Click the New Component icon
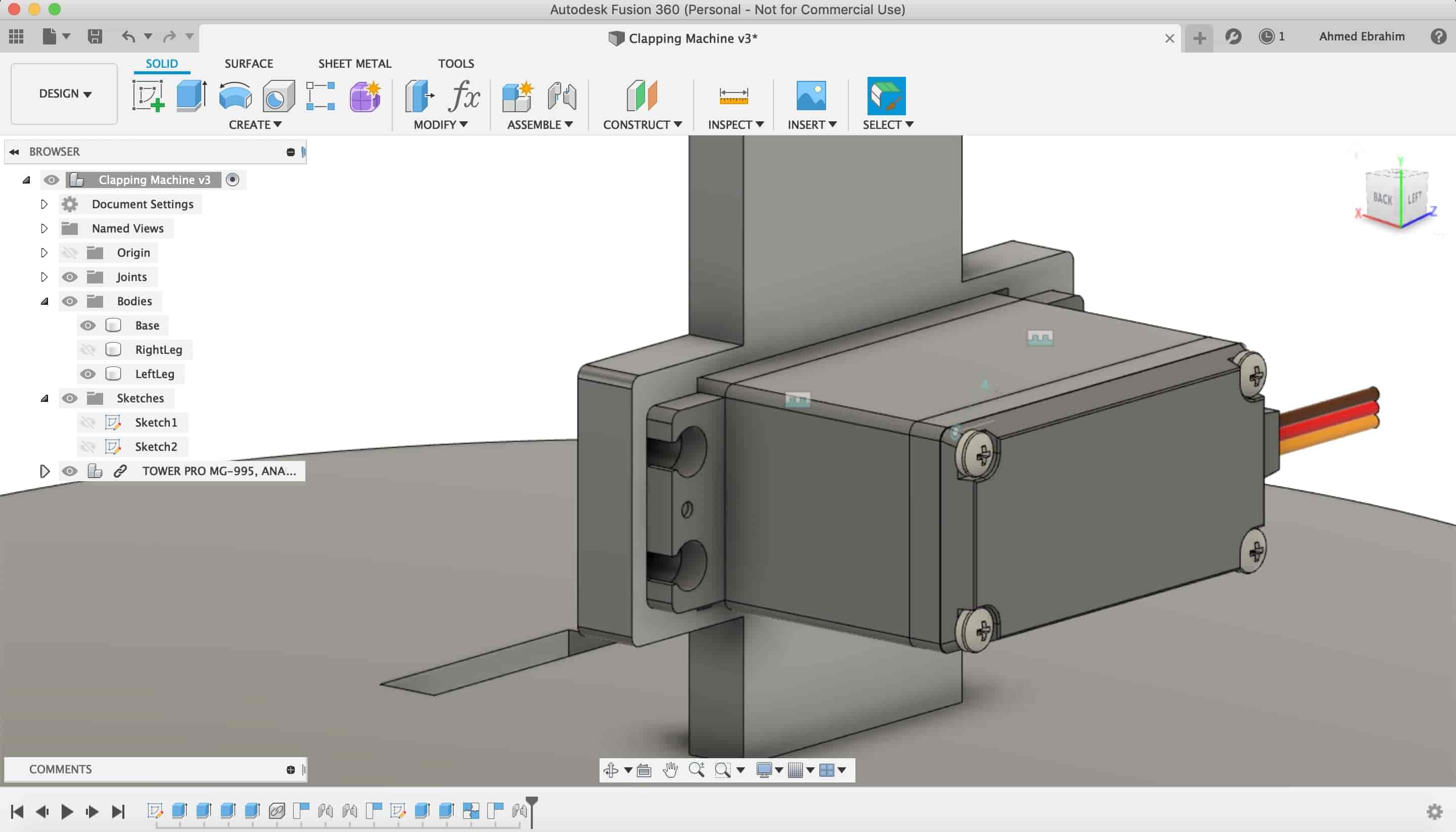 (x=518, y=96)
